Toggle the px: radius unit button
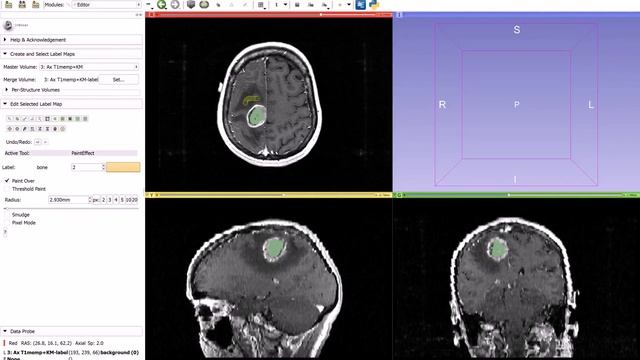 96,200
